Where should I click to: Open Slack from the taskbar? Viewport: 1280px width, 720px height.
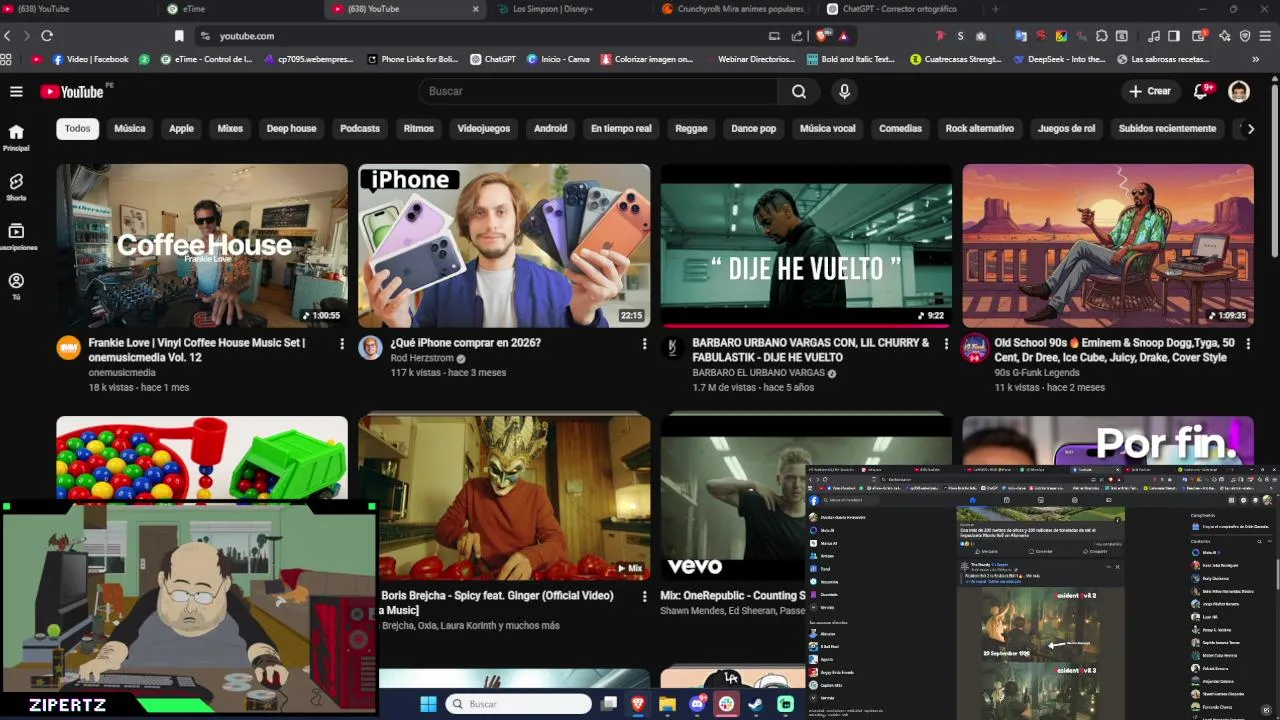click(727, 704)
